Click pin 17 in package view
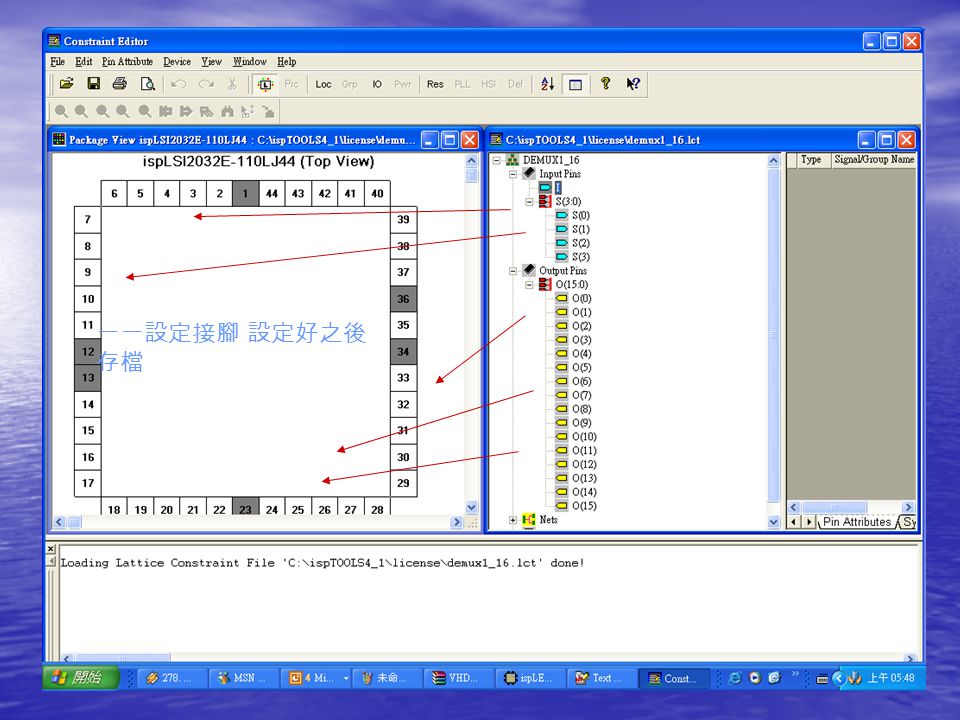Image resolution: width=960 pixels, height=720 pixels. pos(88,484)
